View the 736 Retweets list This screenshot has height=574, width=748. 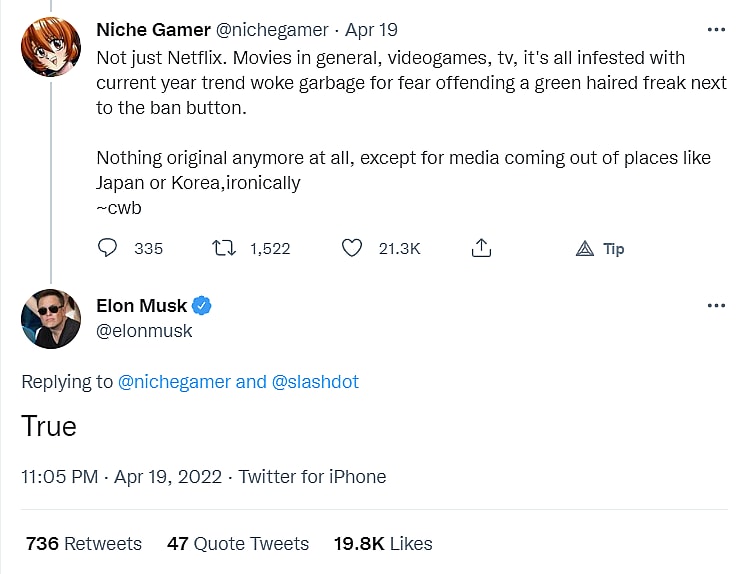pos(84,544)
